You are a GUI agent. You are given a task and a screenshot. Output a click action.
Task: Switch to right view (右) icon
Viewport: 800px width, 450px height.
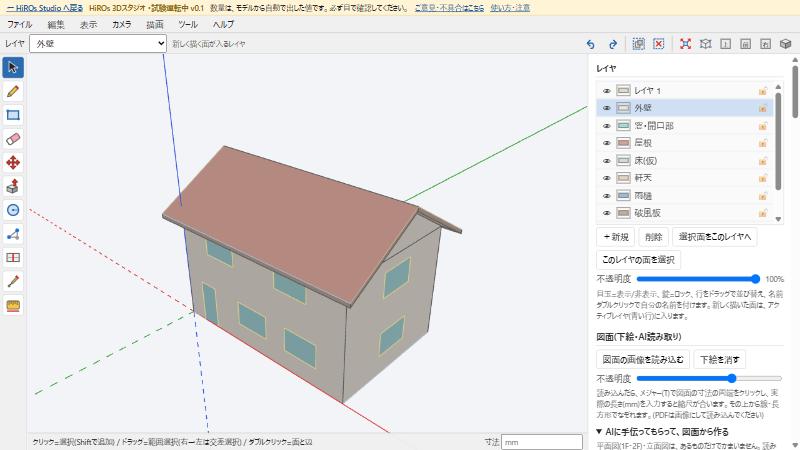pyautogui.click(x=765, y=44)
